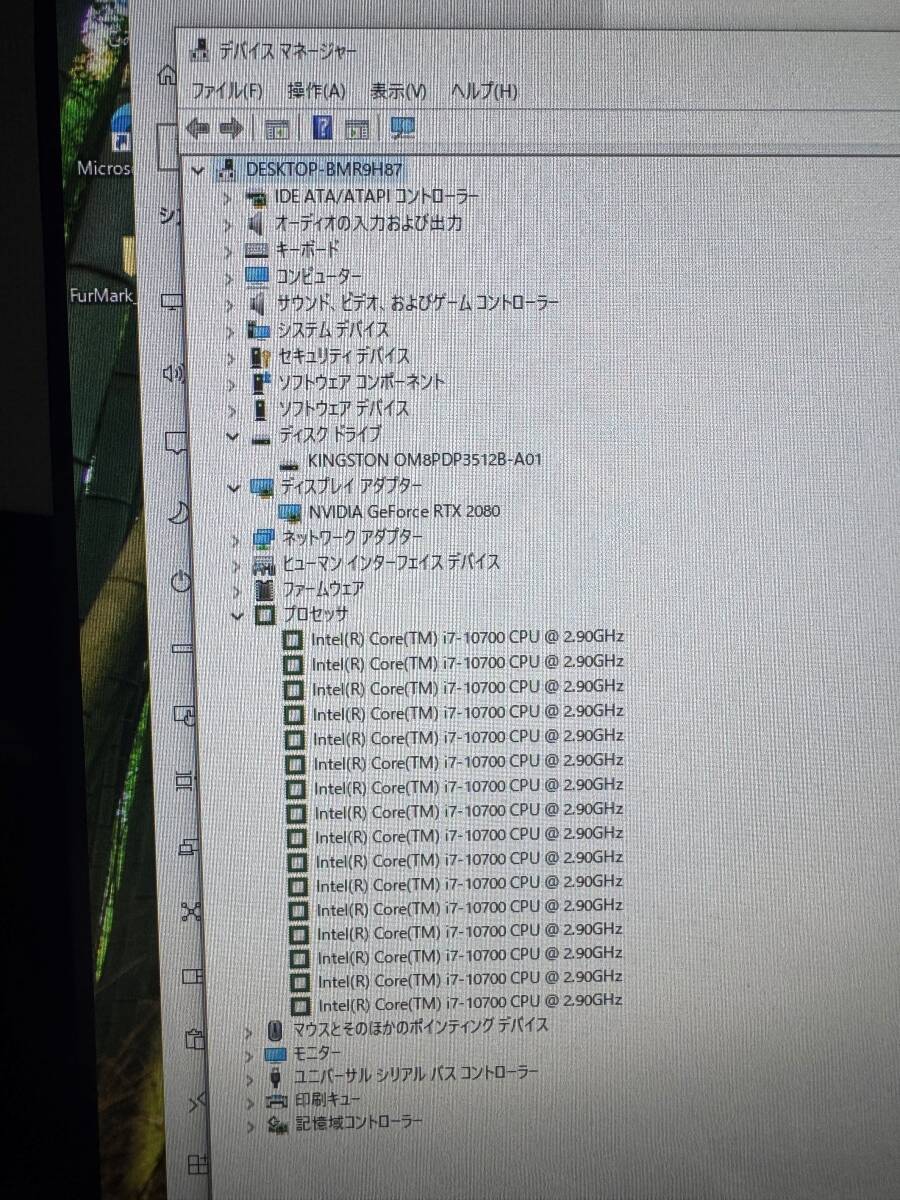Click the GPU icon beside NVIDIA GeForce RTX 2080

(x=291, y=512)
